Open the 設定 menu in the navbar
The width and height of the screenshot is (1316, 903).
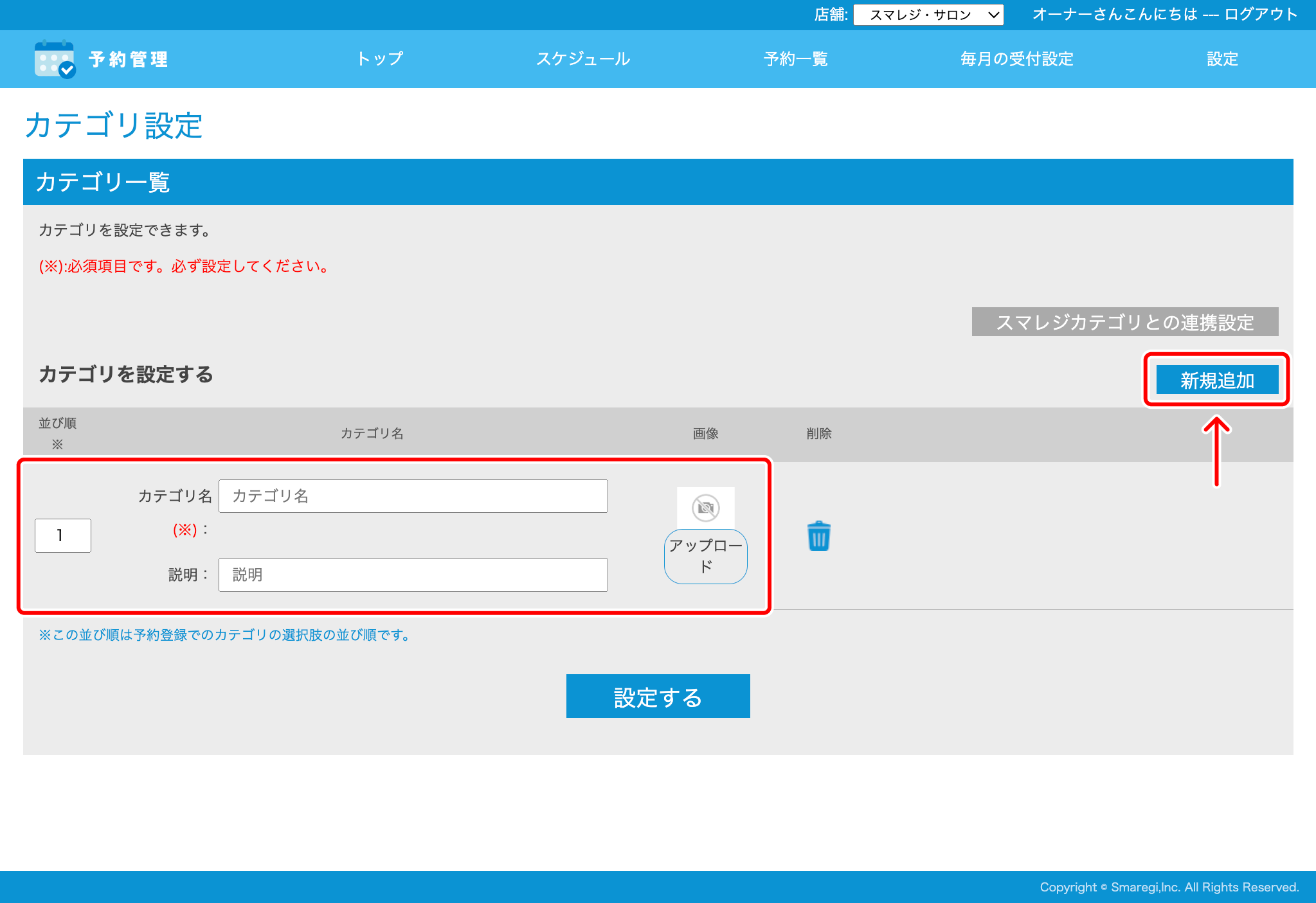[1222, 59]
